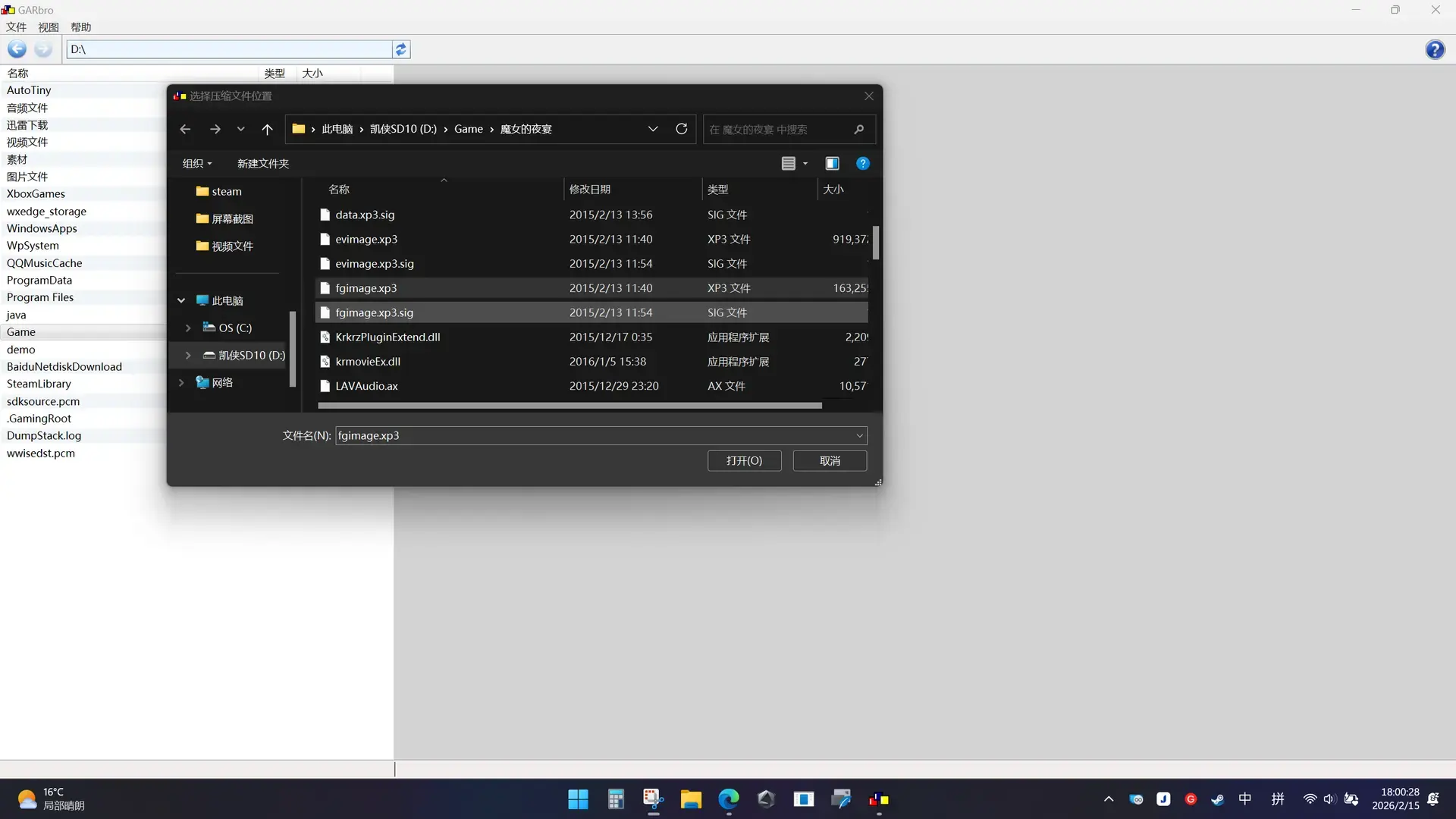Open weather widget on taskbar

(x=51, y=799)
